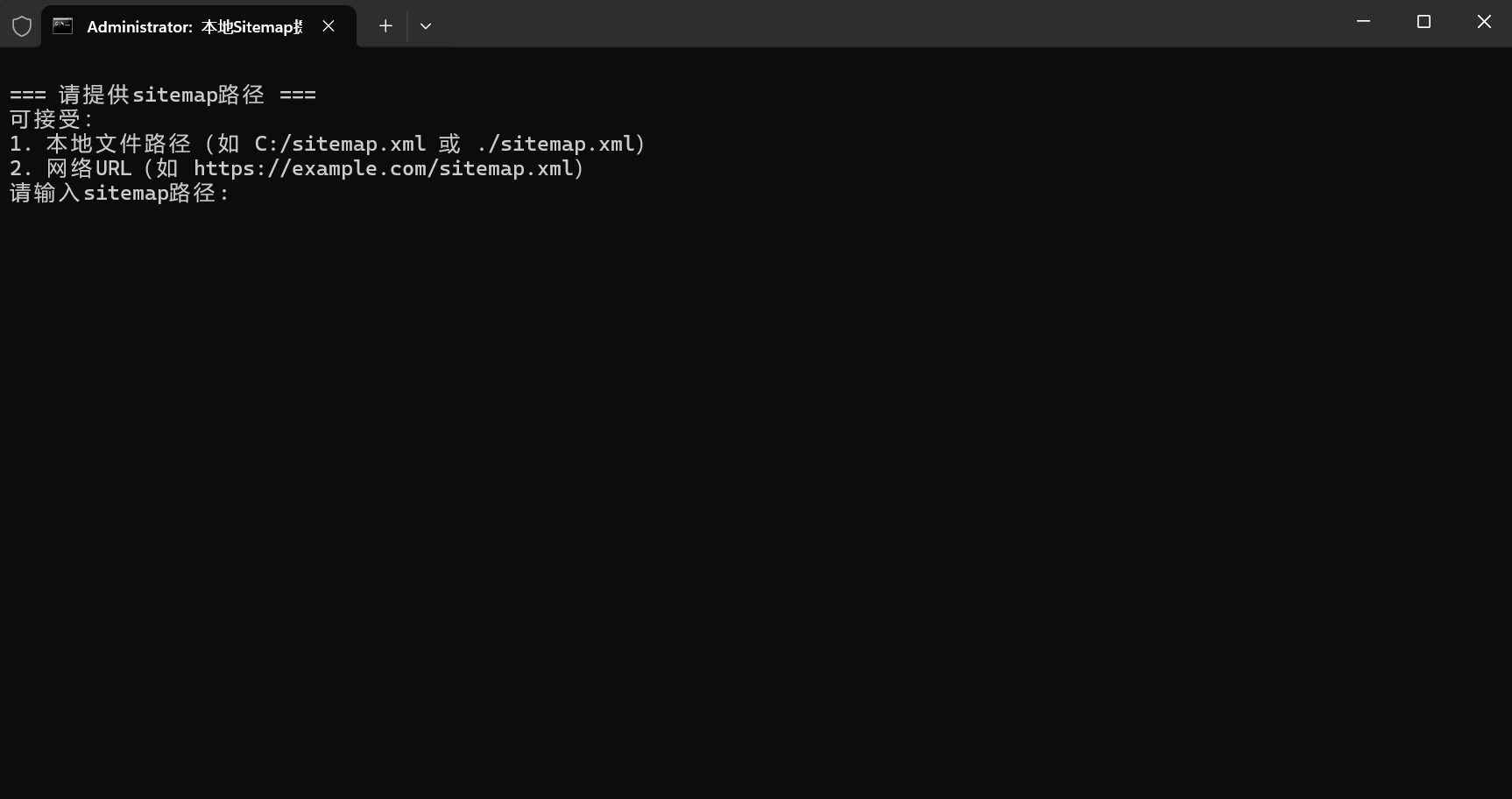Close the Administrator terminal tab
This screenshot has width=1512, height=799.
pyautogui.click(x=329, y=26)
